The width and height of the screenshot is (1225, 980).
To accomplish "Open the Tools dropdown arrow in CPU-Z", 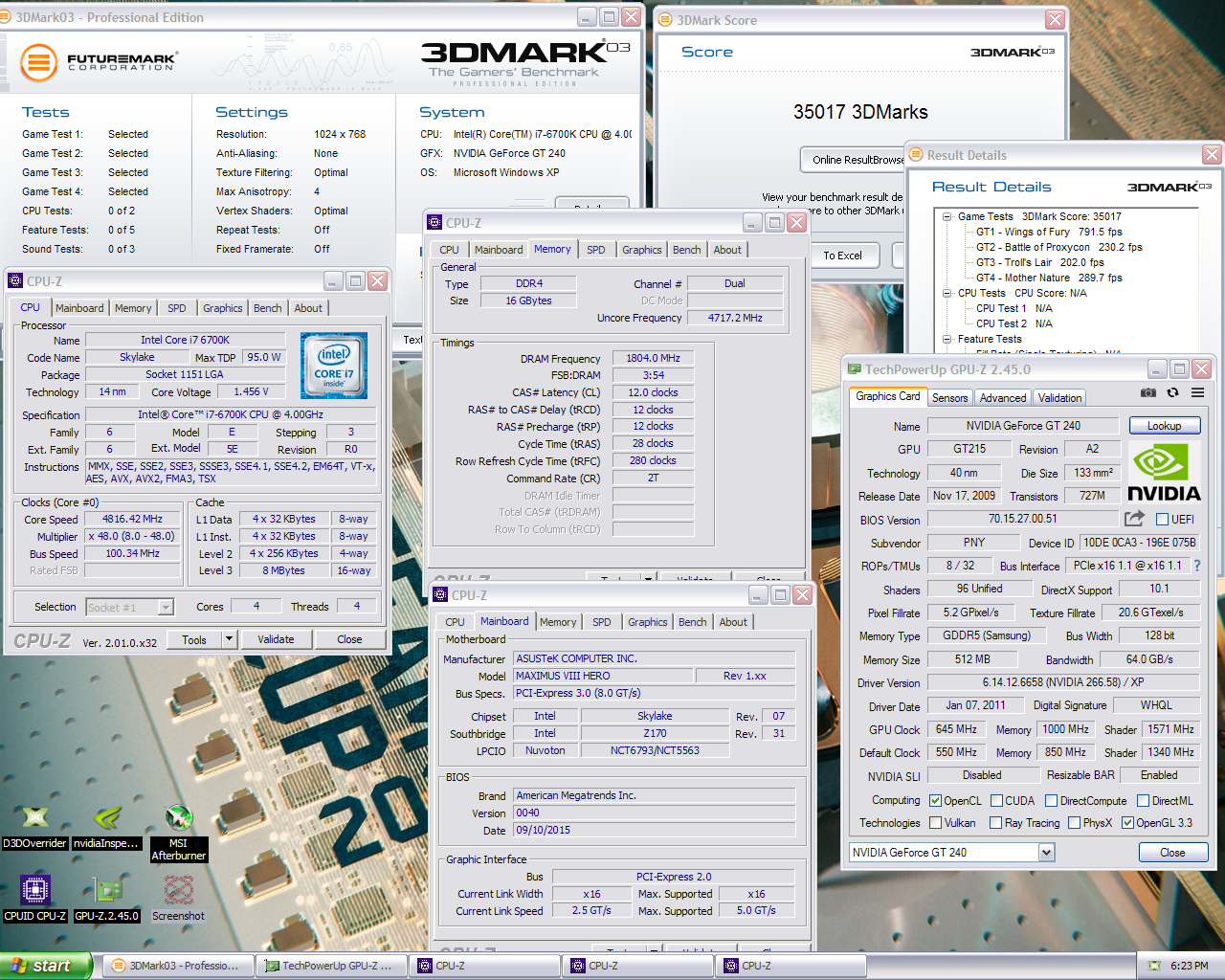I will [229, 639].
